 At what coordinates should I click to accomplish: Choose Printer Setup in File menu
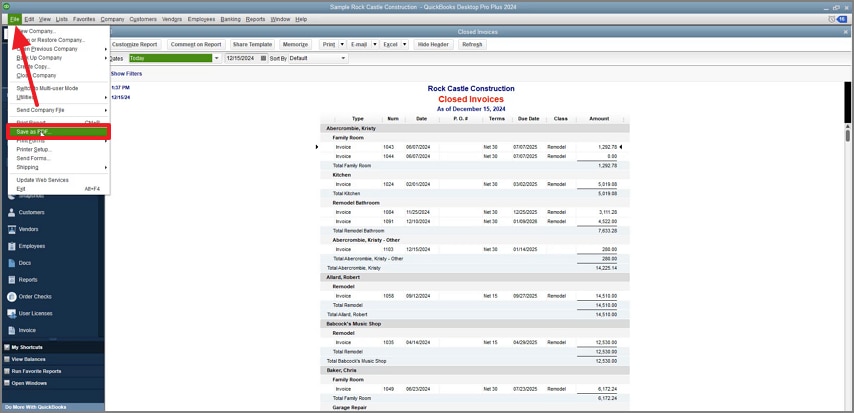click(59, 149)
